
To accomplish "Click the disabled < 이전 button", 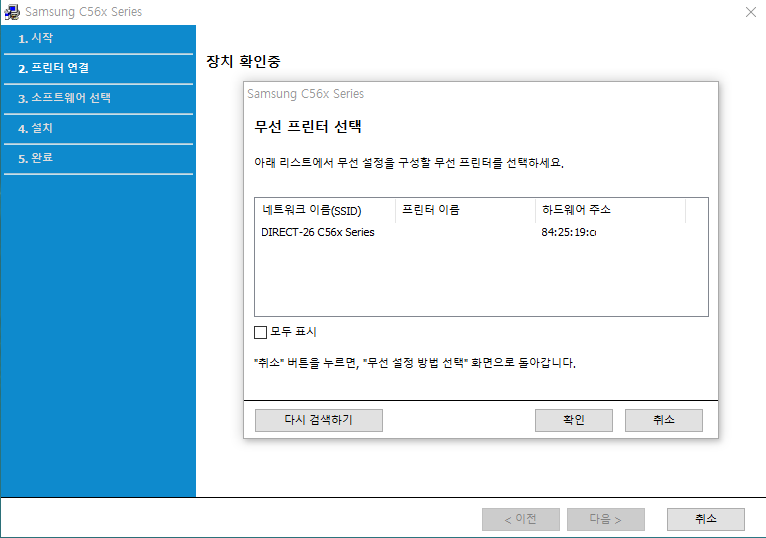I will tap(520, 519).
